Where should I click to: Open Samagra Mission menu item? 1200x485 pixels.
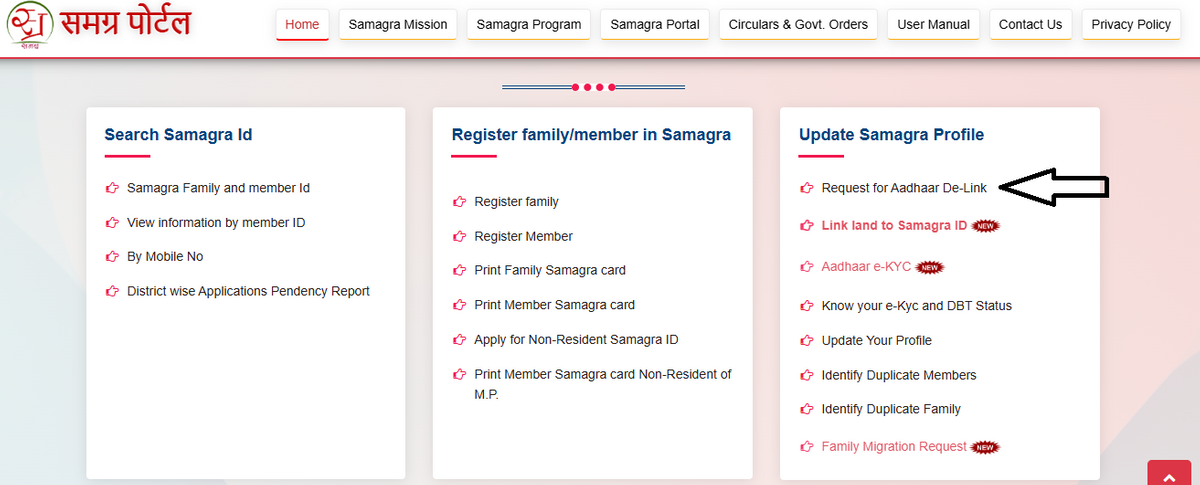(x=398, y=24)
